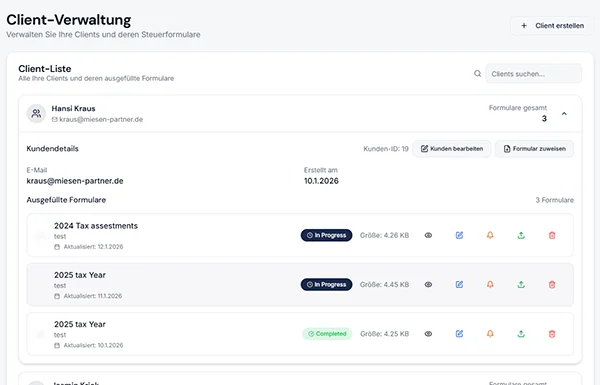This screenshot has width=600, height=385.
Task: Click the Client-Liste heading
Action: click(x=45, y=69)
